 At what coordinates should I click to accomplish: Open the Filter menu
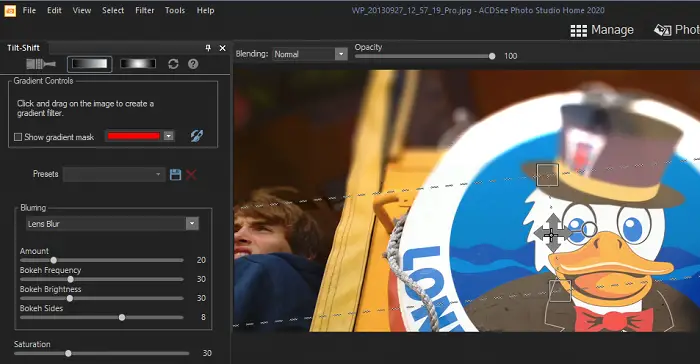tap(145, 10)
